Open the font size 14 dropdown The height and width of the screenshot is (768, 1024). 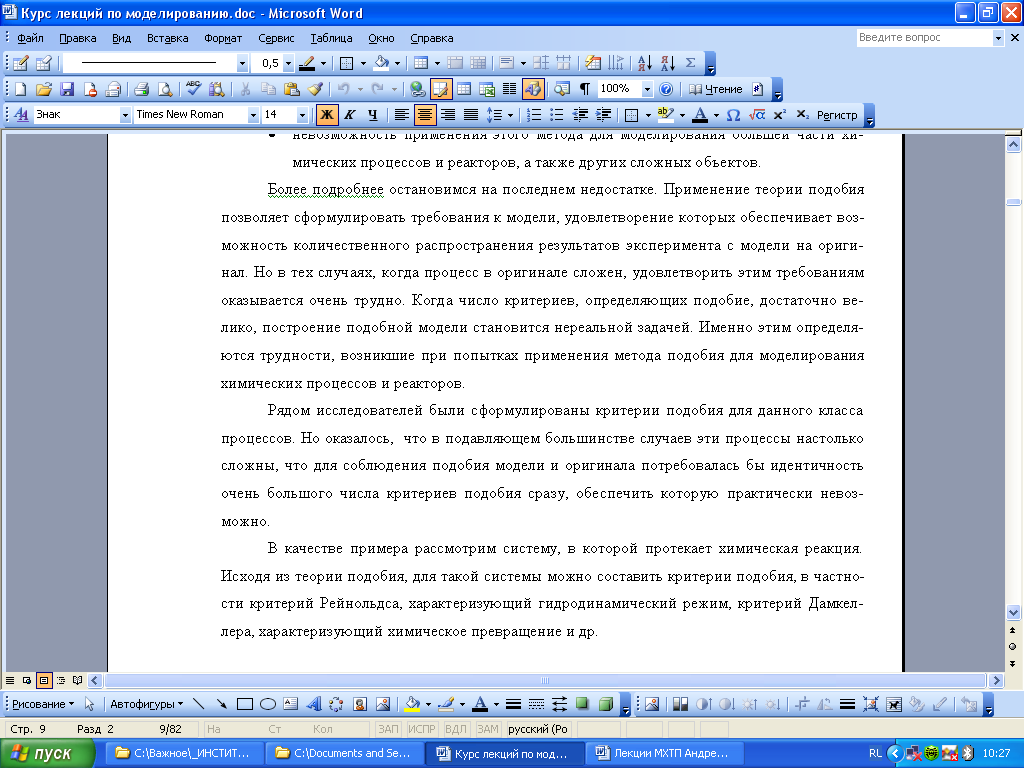[302, 115]
